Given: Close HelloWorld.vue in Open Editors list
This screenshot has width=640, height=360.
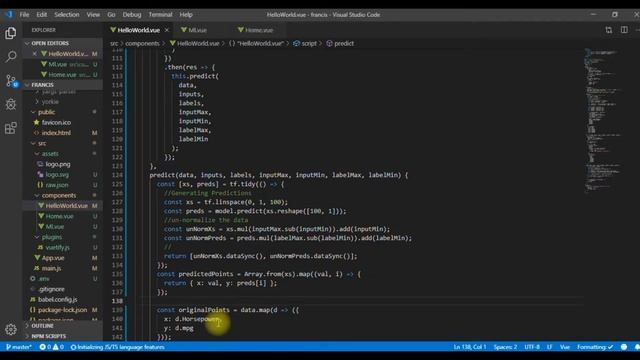Looking at the screenshot, I should click(34, 54).
